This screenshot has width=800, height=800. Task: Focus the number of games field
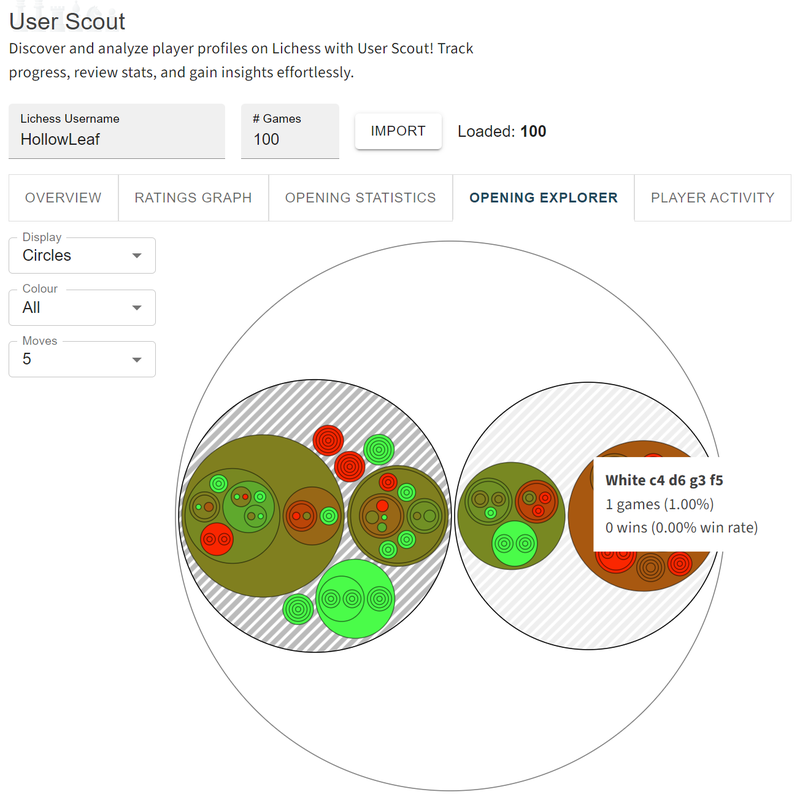pos(290,139)
